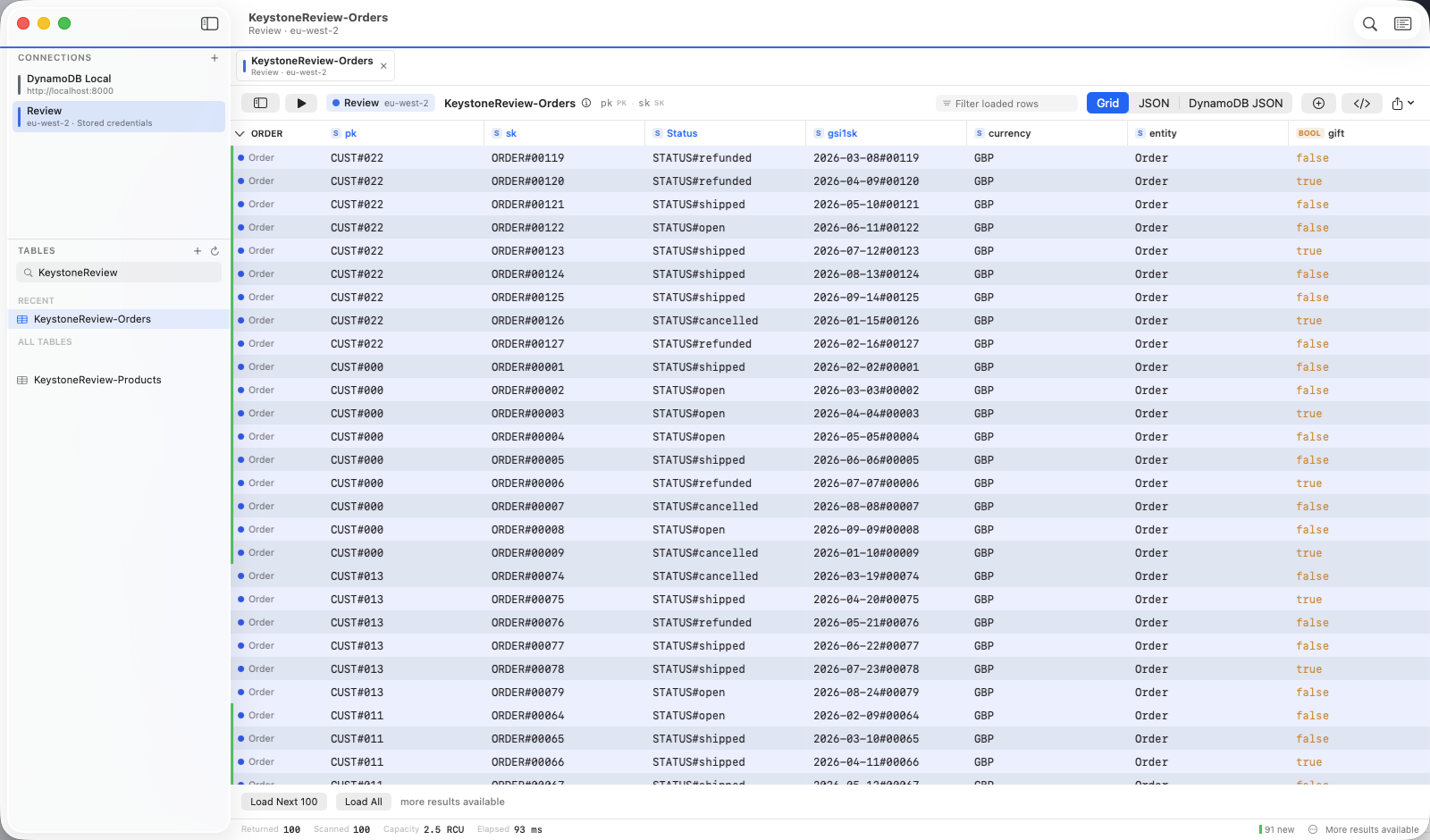Open the search magnifier icon

[1369, 24]
